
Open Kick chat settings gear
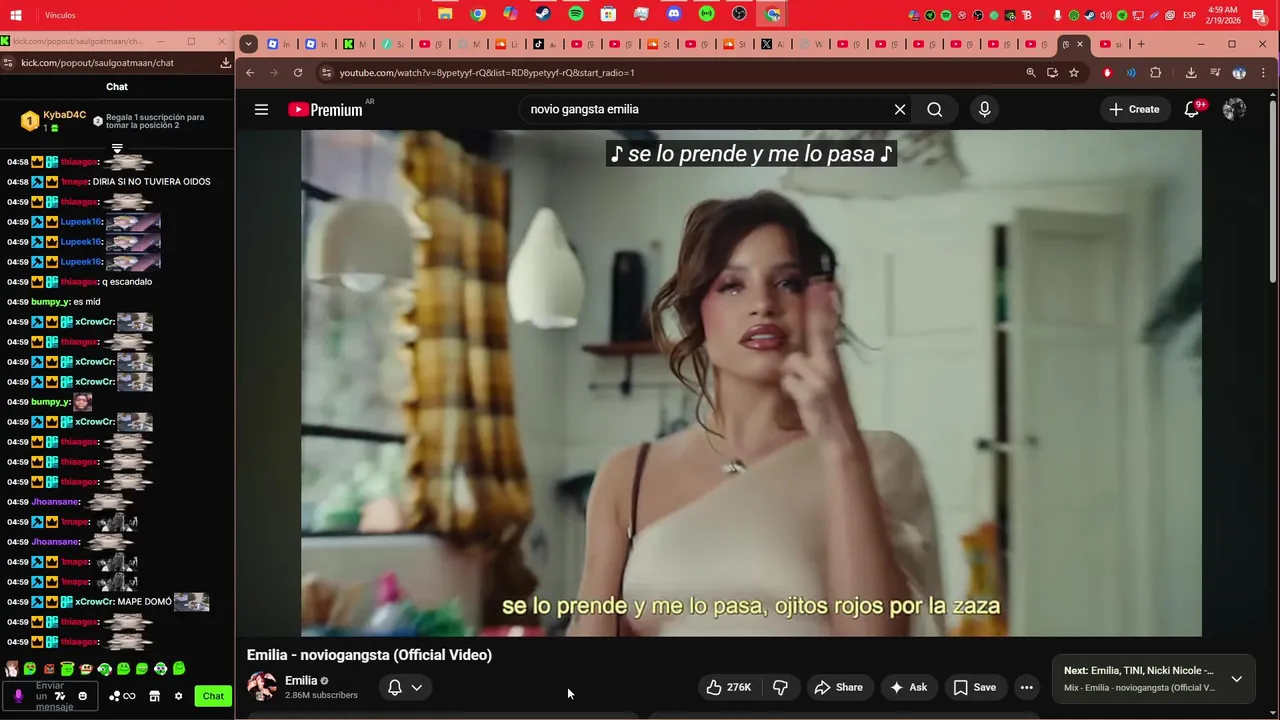point(179,696)
